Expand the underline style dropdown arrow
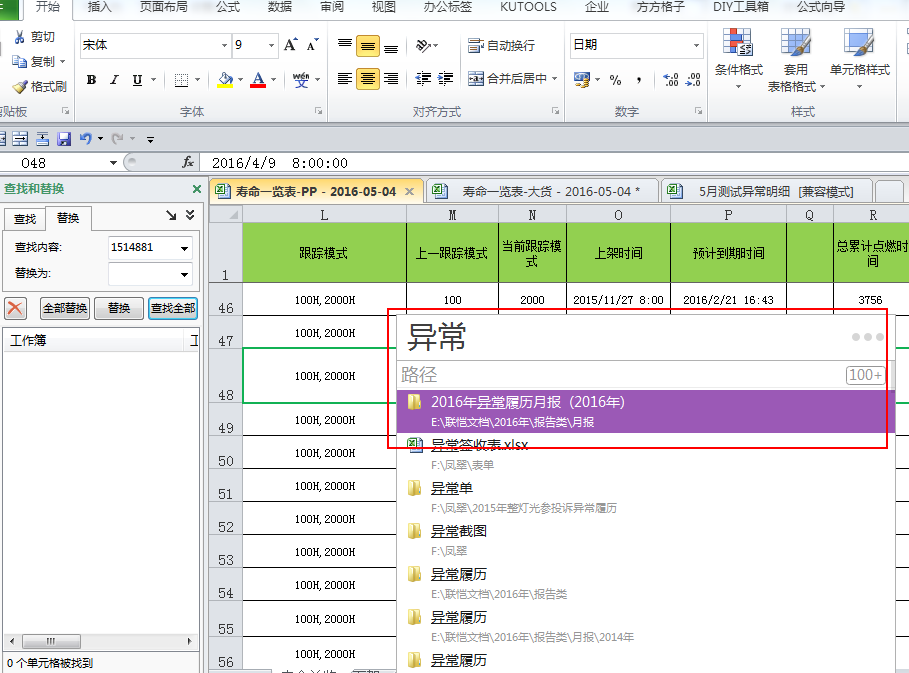The image size is (909, 673). point(154,80)
